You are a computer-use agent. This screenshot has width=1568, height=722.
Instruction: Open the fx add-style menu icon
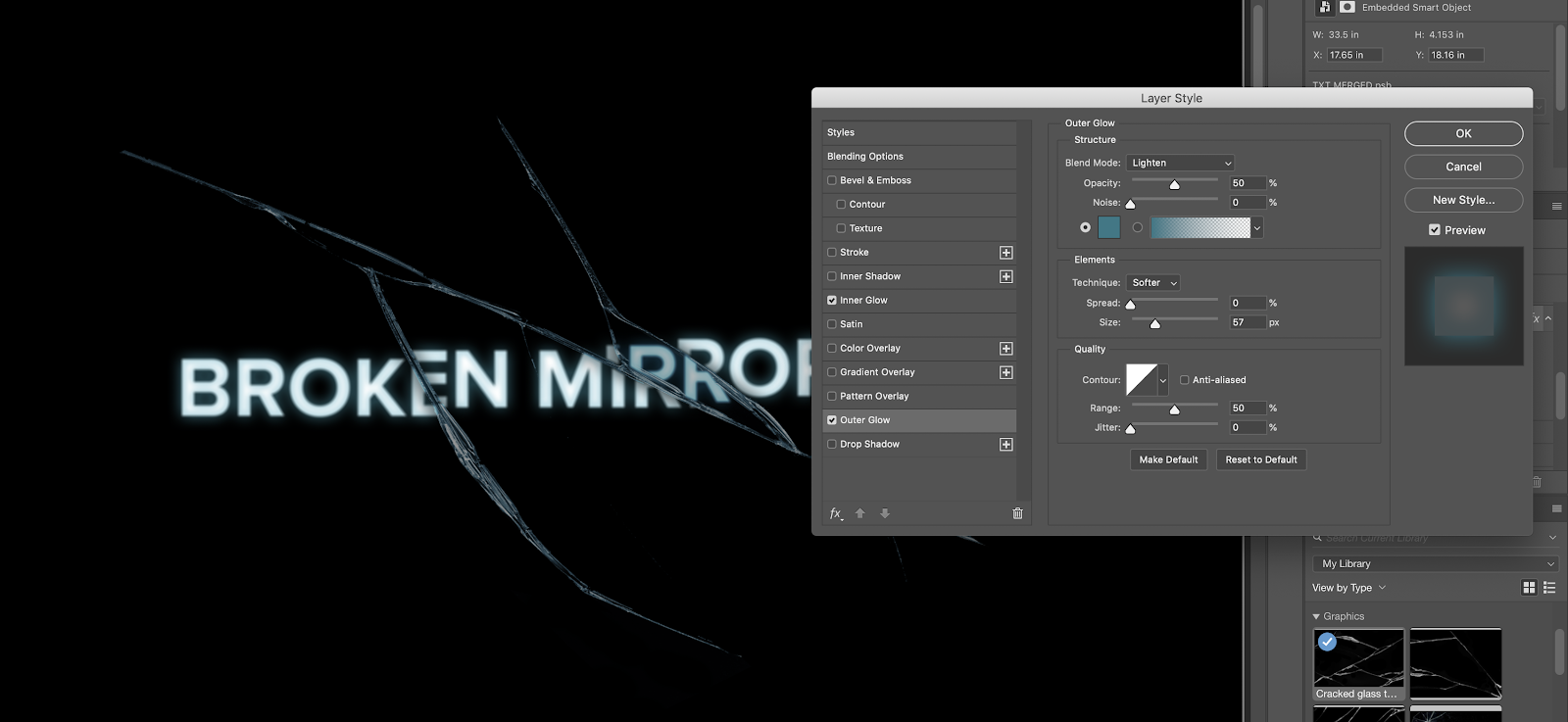(x=836, y=513)
